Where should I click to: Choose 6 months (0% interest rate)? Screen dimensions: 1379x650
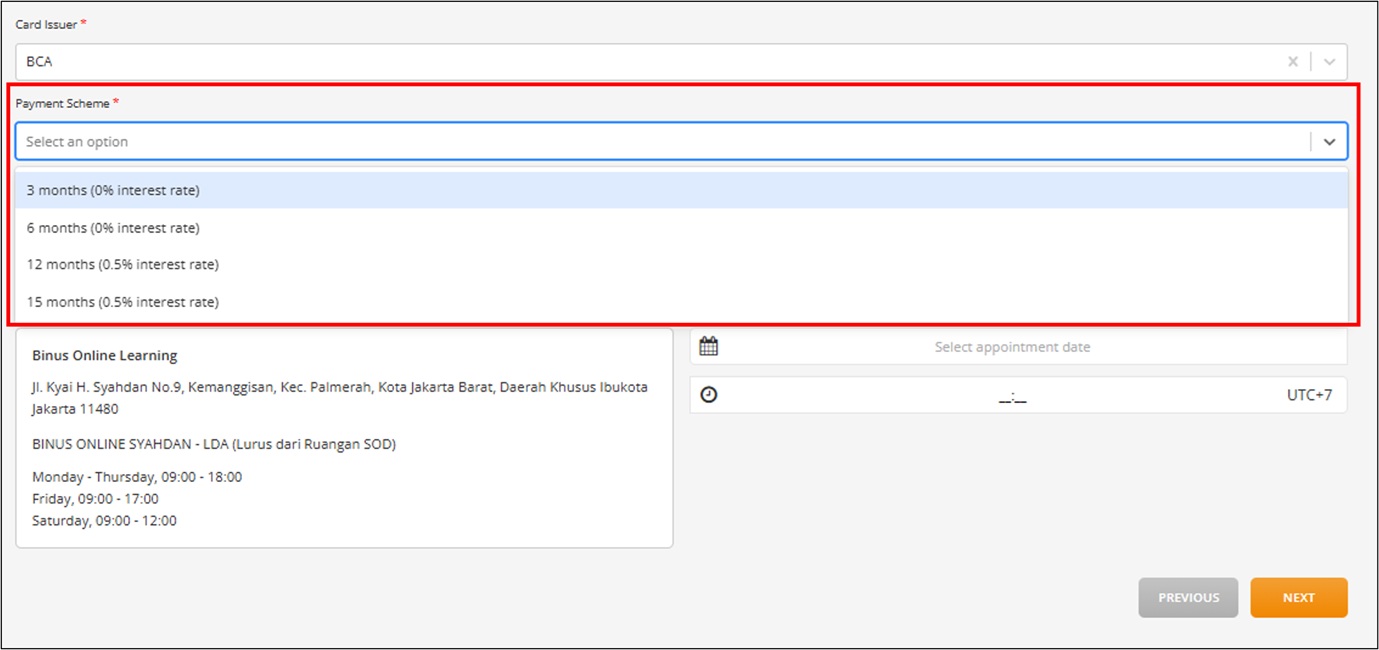pyautogui.click(x=681, y=228)
